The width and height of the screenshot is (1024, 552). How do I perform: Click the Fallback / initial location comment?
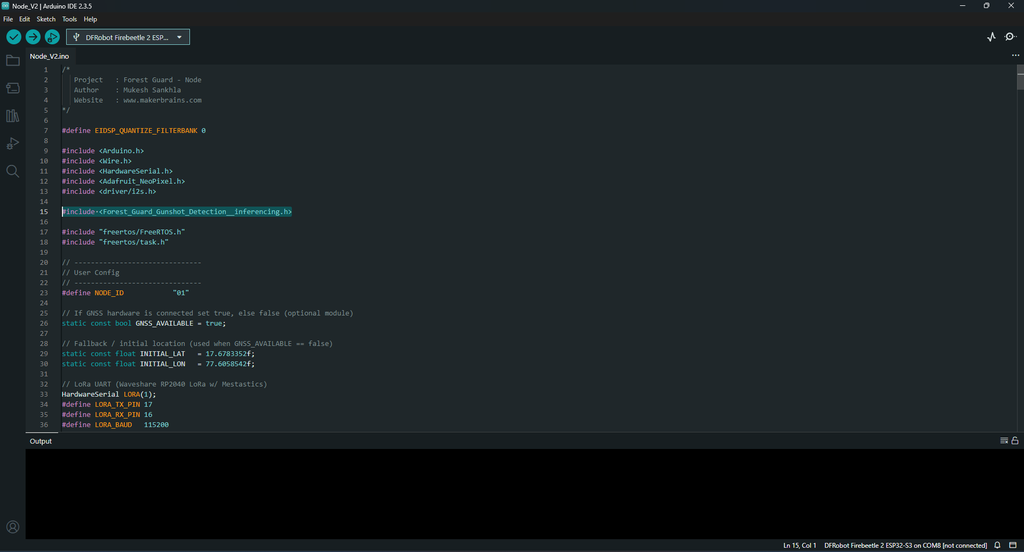pos(197,344)
